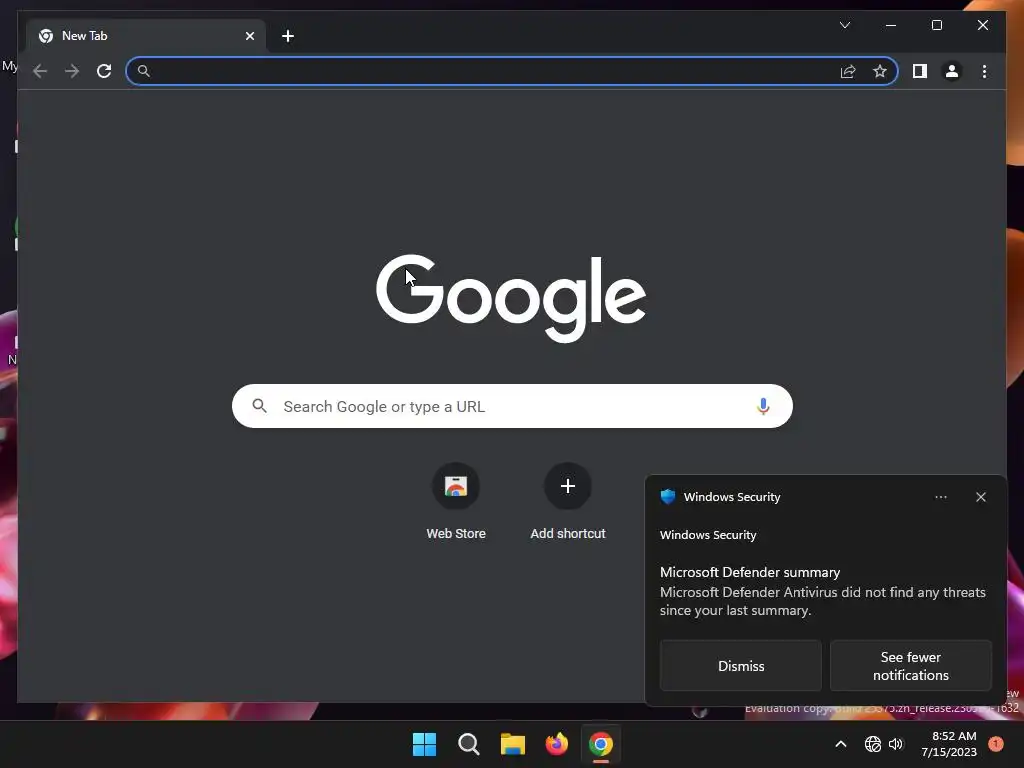Click the Windows Security shield icon
1024x768 pixels.
pos(667,497)
